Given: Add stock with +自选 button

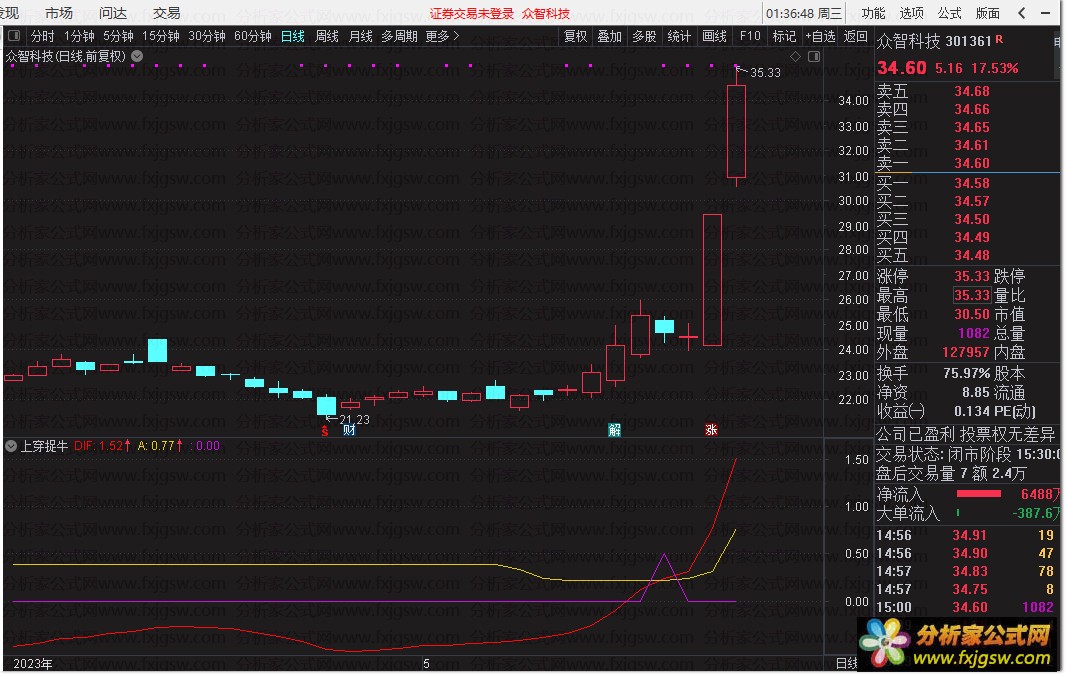Looking at the screenshot, I should [820, 36].
